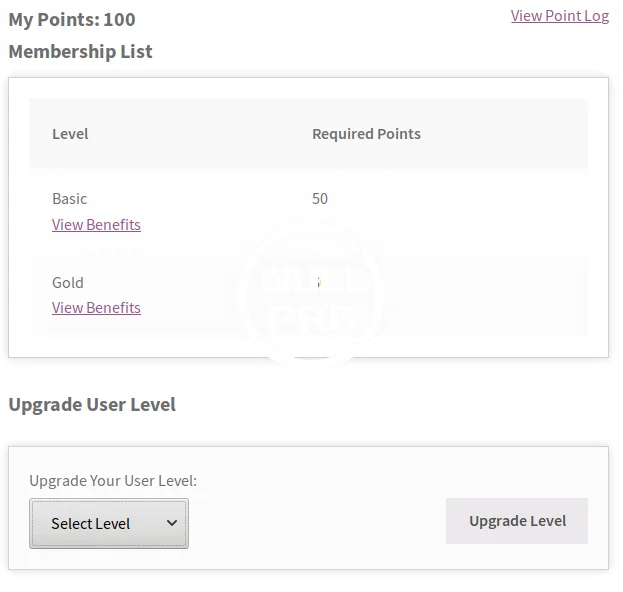Click the Upgrade User Level heading

[92, 404]
